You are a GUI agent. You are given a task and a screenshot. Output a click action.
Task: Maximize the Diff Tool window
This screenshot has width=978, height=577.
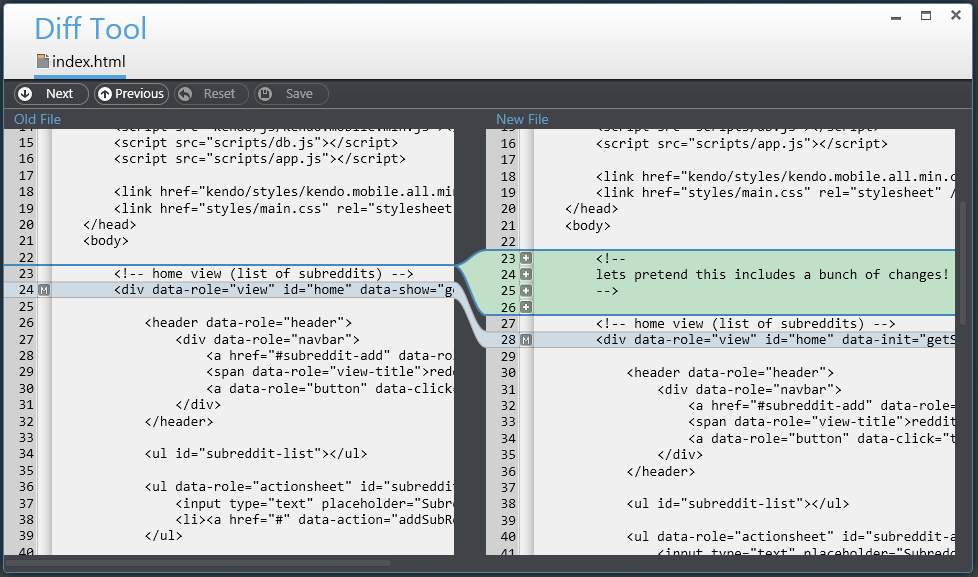(926, 16)
